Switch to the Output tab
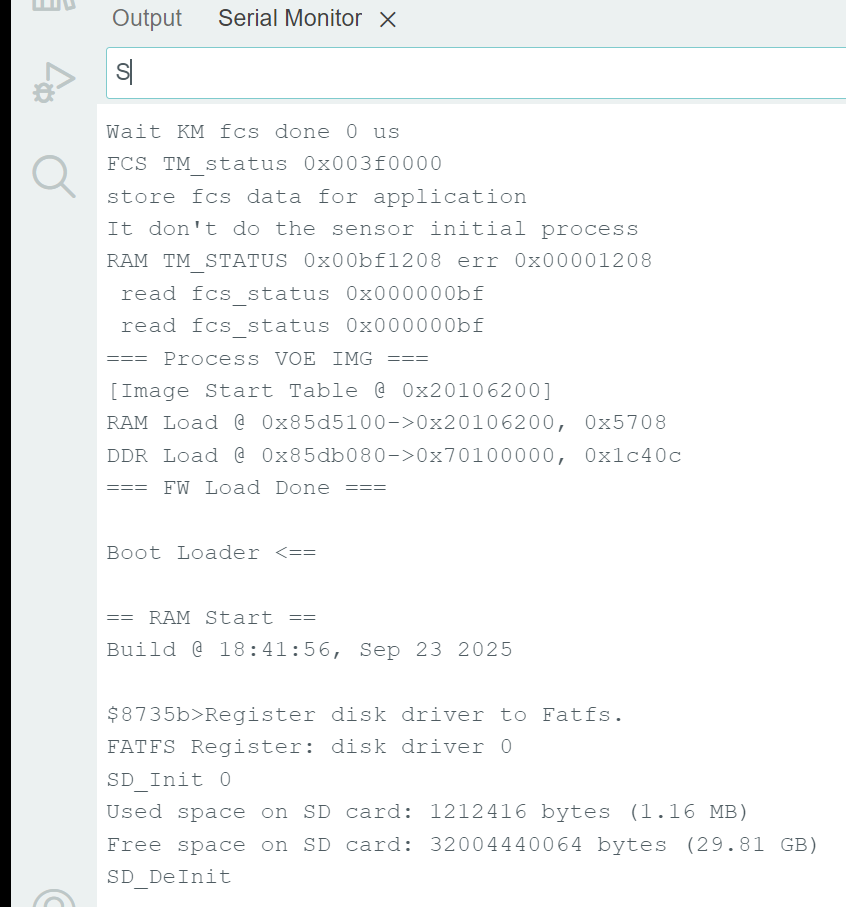The image size is (846, 907). pos(147,18)
